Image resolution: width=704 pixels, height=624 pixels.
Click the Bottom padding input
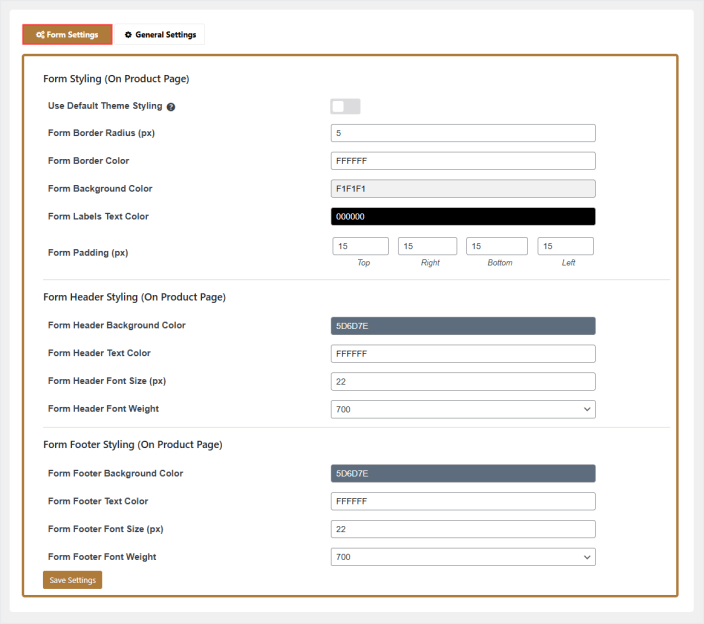pos(497,246)
